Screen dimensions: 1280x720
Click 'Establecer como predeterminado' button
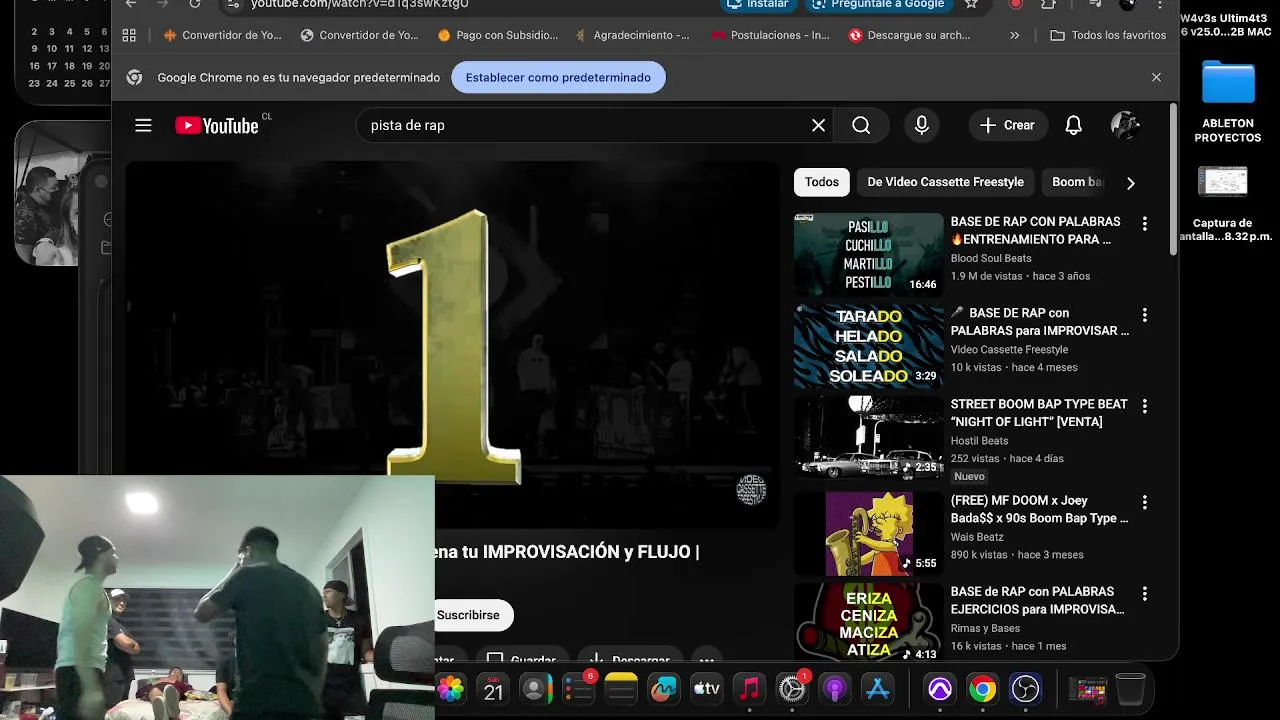[x=558, y=77]
